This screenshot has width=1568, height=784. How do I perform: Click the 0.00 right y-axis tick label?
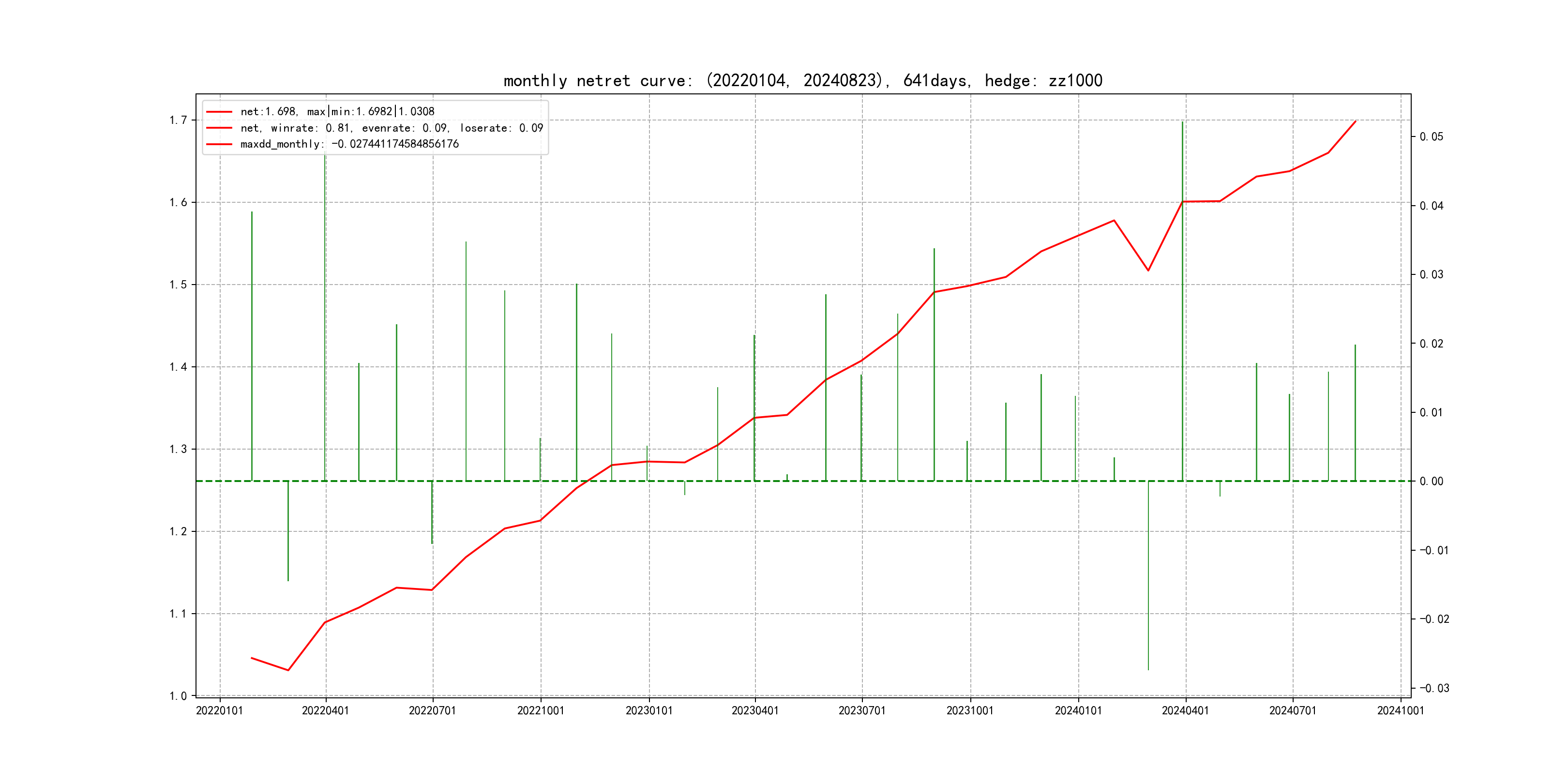tap(1431, 482)
